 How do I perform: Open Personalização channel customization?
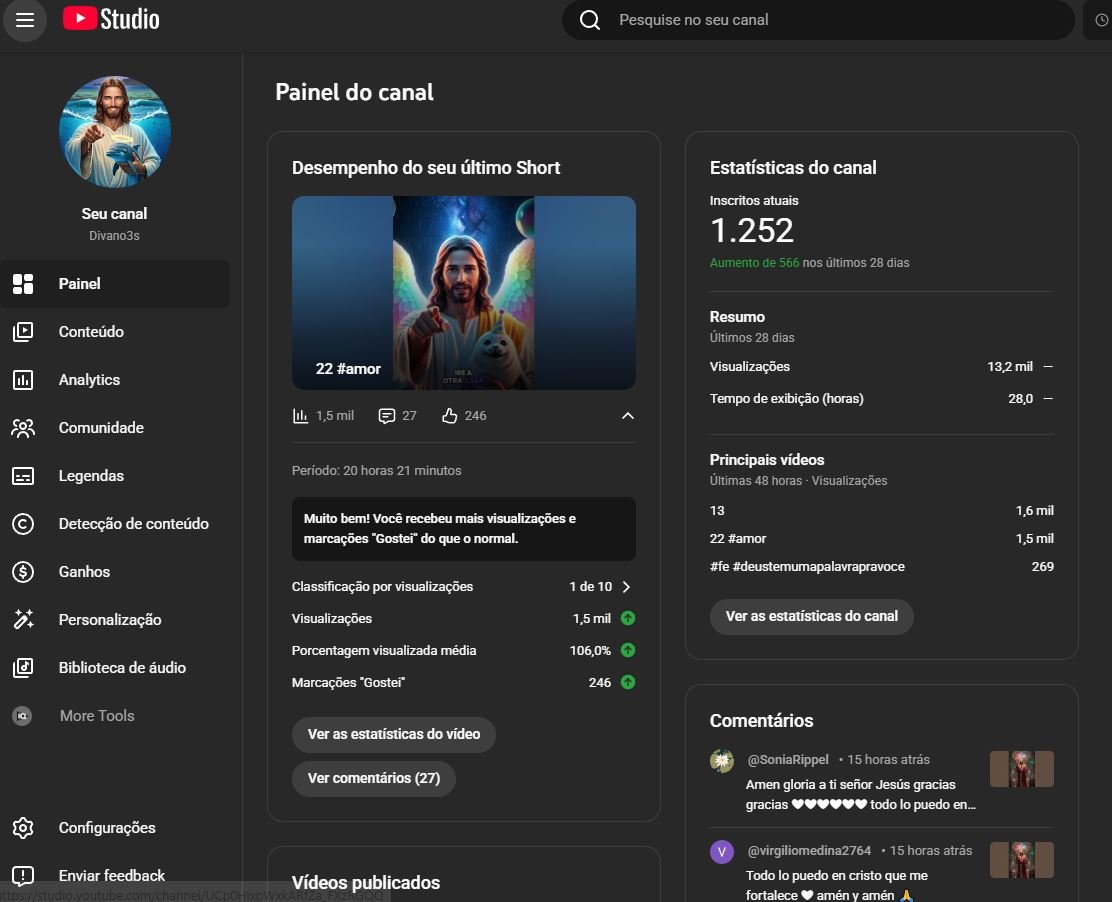[110, 620]
